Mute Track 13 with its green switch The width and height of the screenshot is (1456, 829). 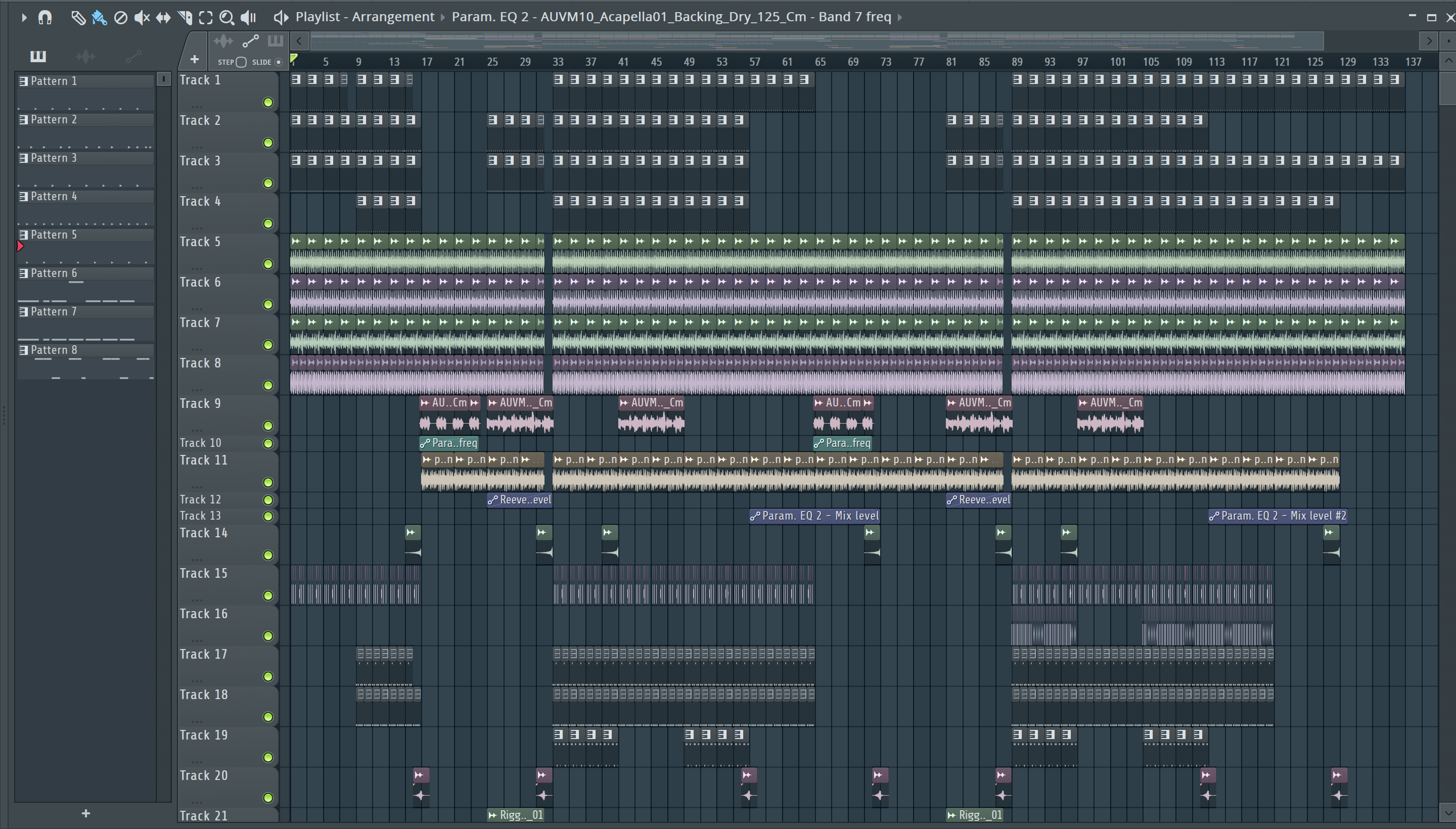click(268, 517)
